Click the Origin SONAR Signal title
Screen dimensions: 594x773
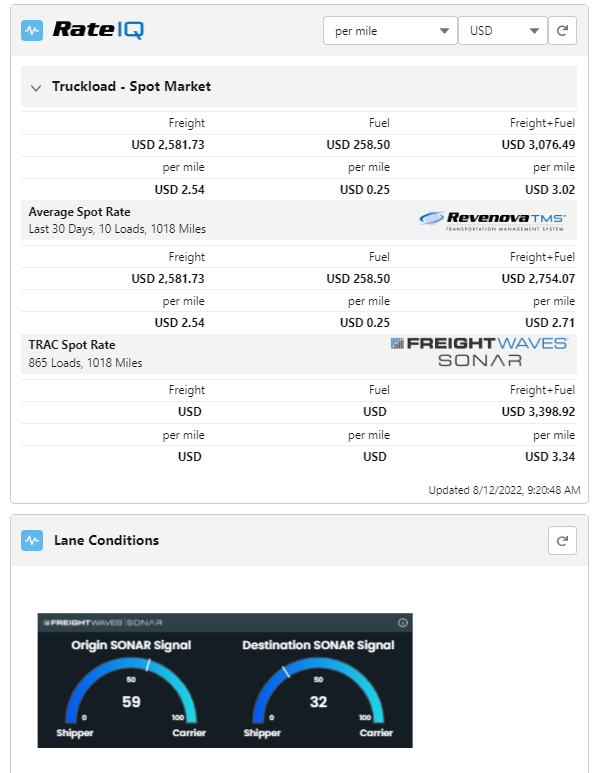click(131, 645)
